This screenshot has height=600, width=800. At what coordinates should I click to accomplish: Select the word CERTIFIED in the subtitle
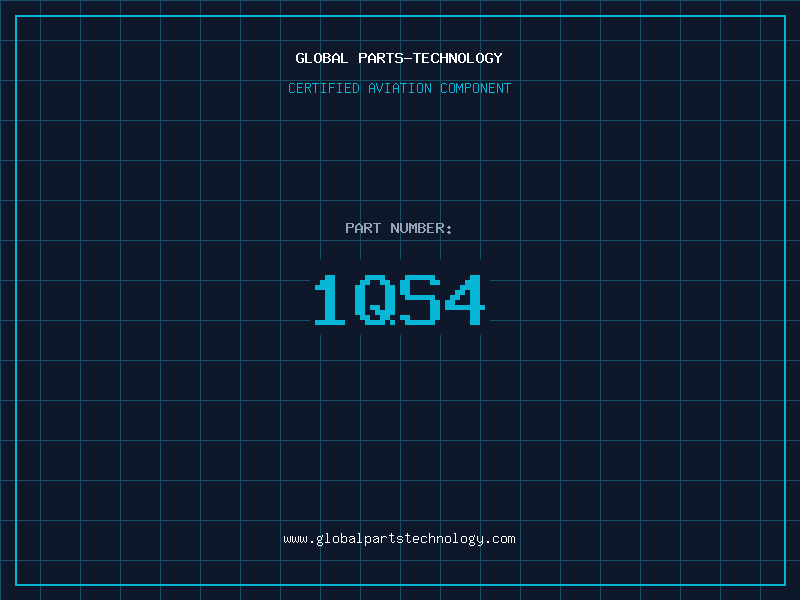(x=323, y=88)
